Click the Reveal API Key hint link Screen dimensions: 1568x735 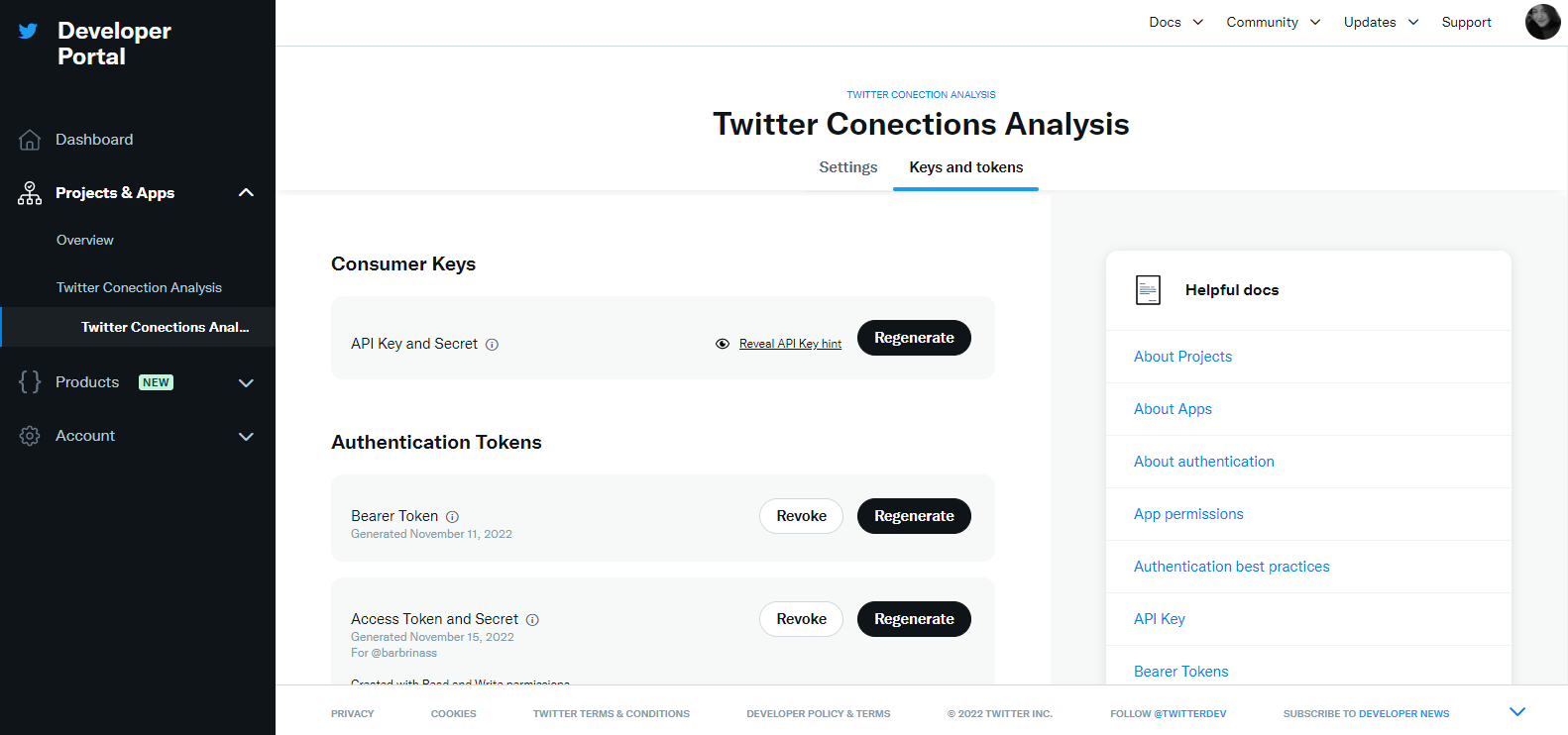[790, 344]
